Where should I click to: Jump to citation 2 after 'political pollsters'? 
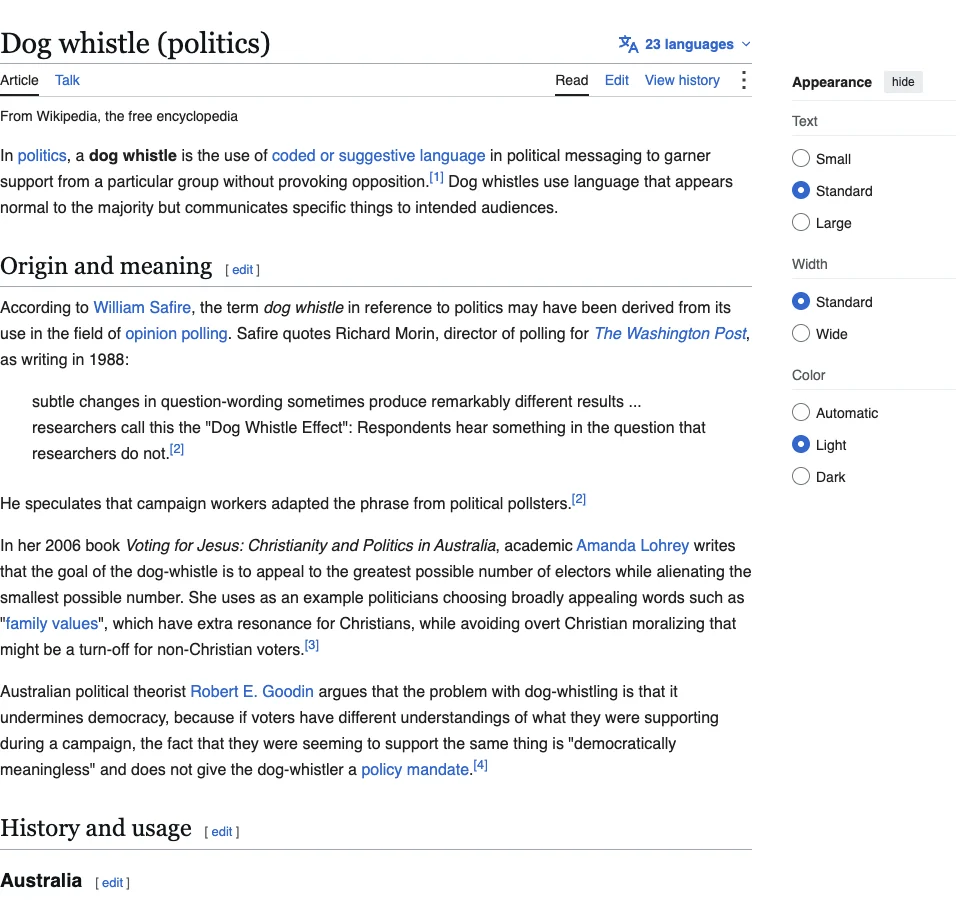pyautogui.click(x=578, y=500)
